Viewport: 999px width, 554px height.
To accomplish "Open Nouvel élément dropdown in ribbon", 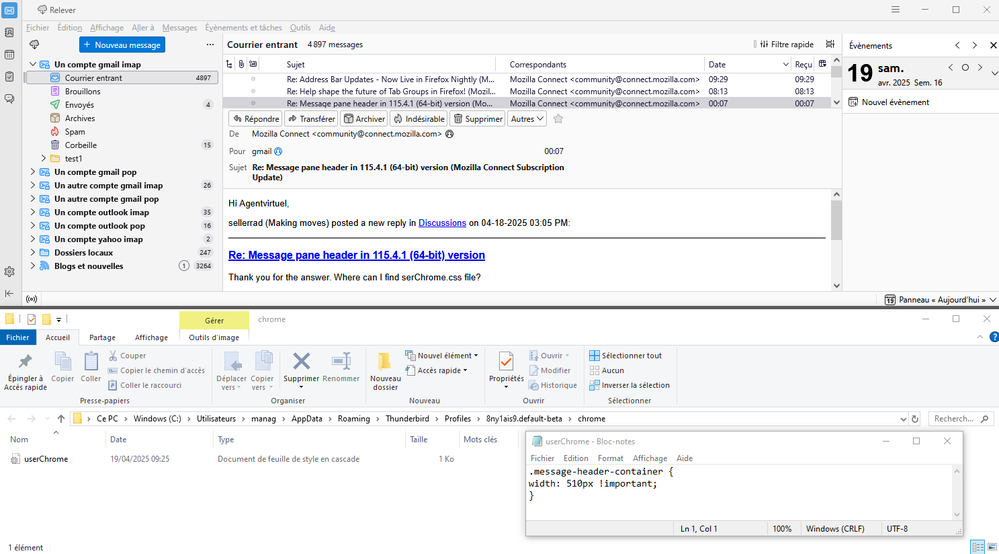I will click(x=441, y=355).
